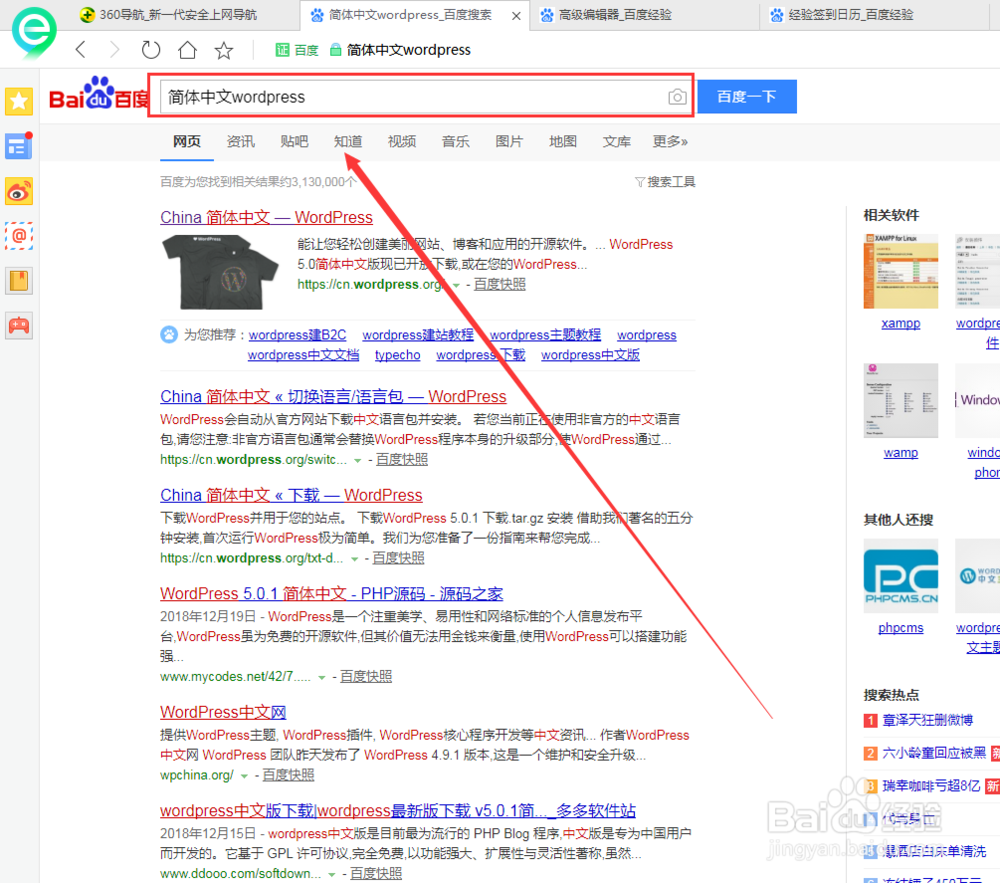Expand arrow next to www.ddooo.com URL
Image resolution: width=1000 pixels, height=883 pixels.
click(x=332, y=875)
